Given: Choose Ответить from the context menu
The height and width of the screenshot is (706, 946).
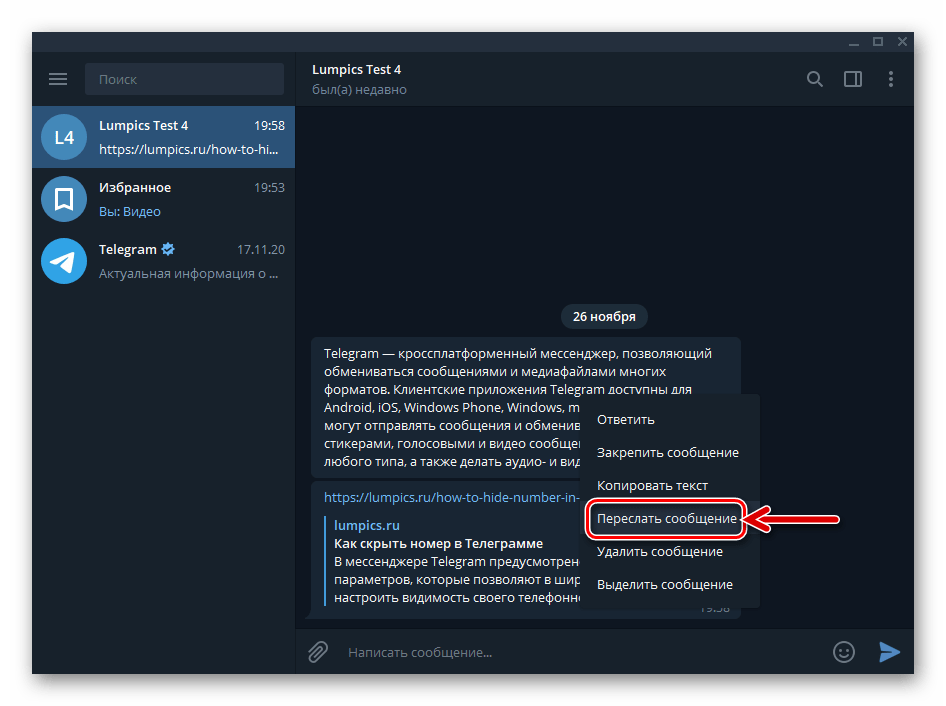Looking at the screenshot, I should (625, 419).
